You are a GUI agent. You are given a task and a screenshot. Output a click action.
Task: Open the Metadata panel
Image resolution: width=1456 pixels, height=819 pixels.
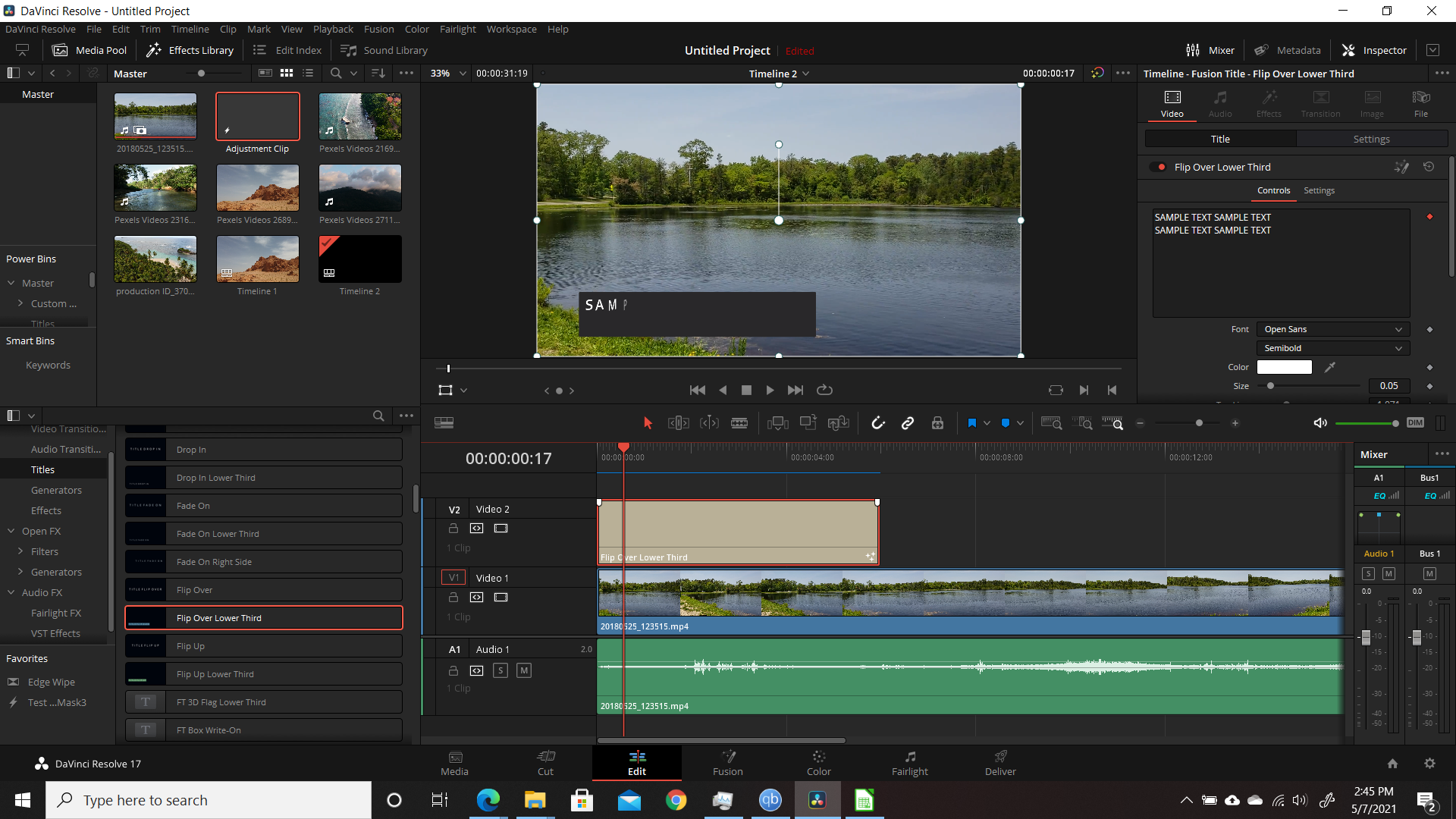click(x=1287, y=50)
